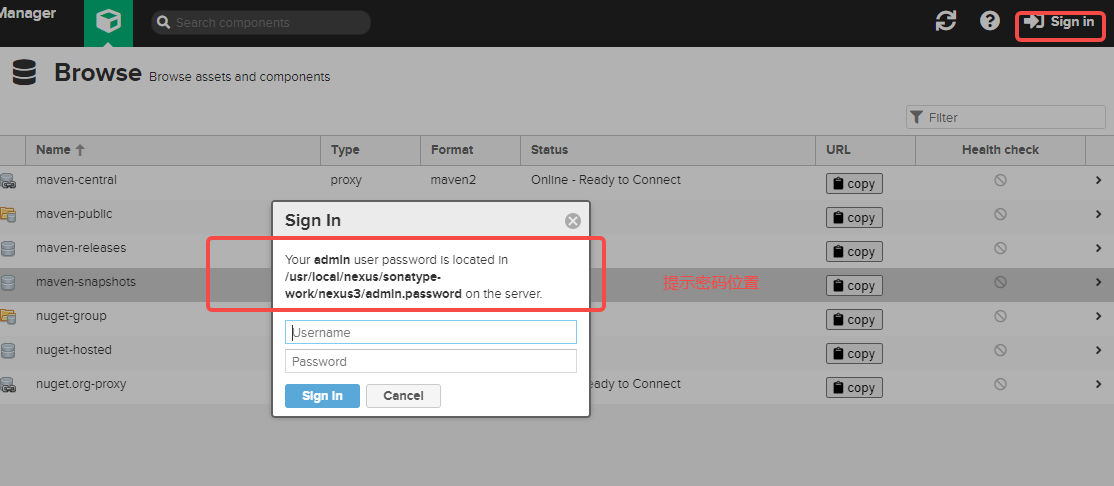
Task: Sort by the Format column header
Action: [x=452, y=150]
